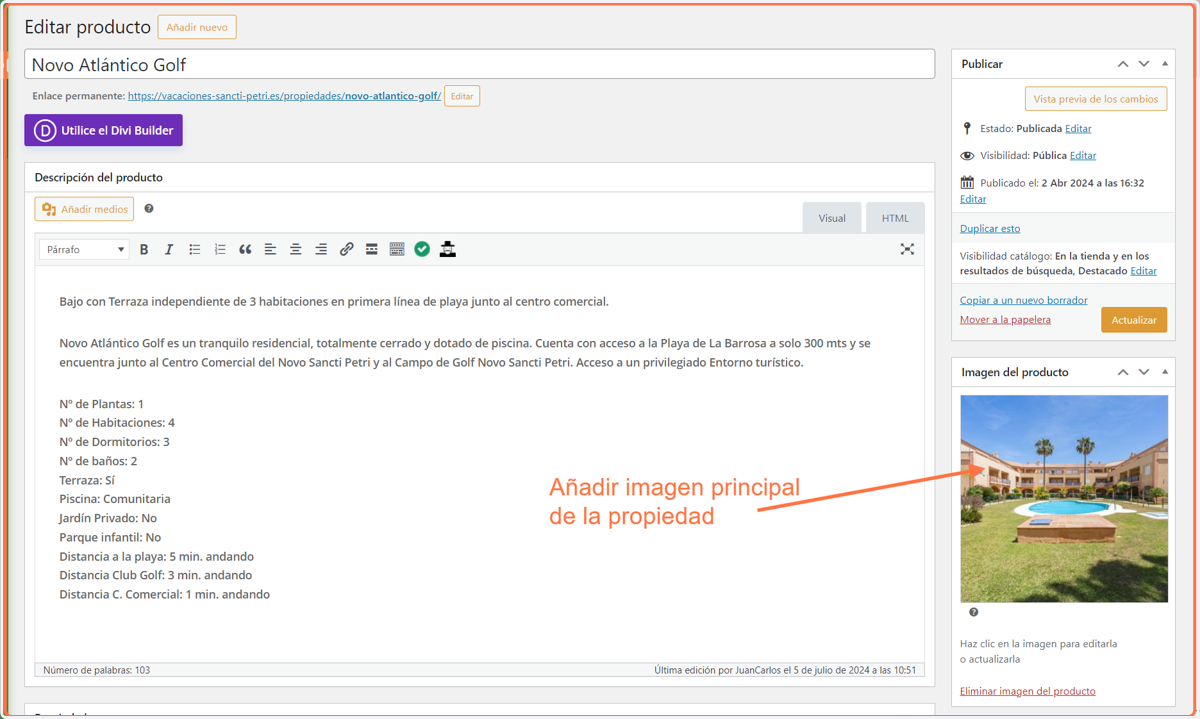Click the eye icon beside Visibilidad
This screenshot has width=1200, height=719.
pos(967,156)
